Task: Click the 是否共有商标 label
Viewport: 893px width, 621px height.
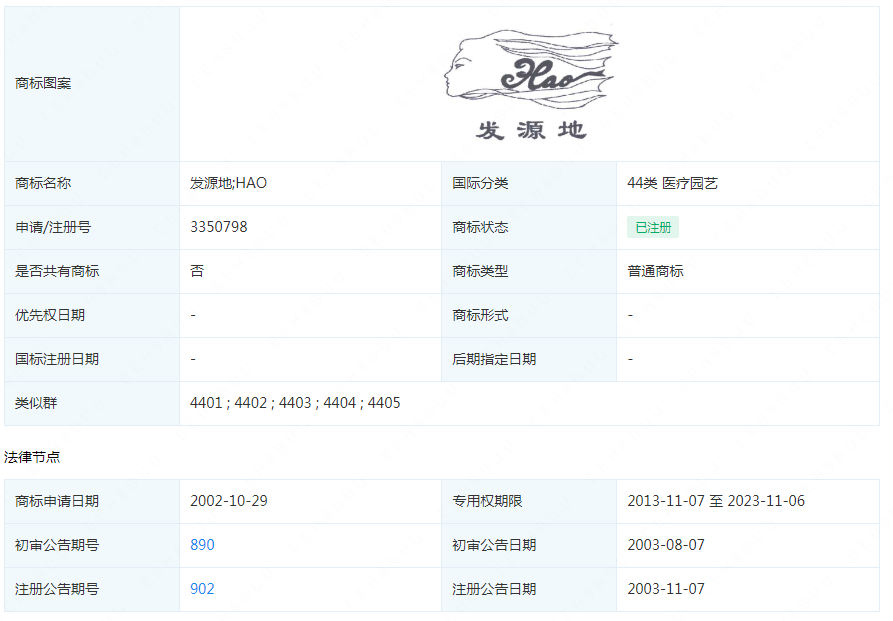Action: (57, 271)
